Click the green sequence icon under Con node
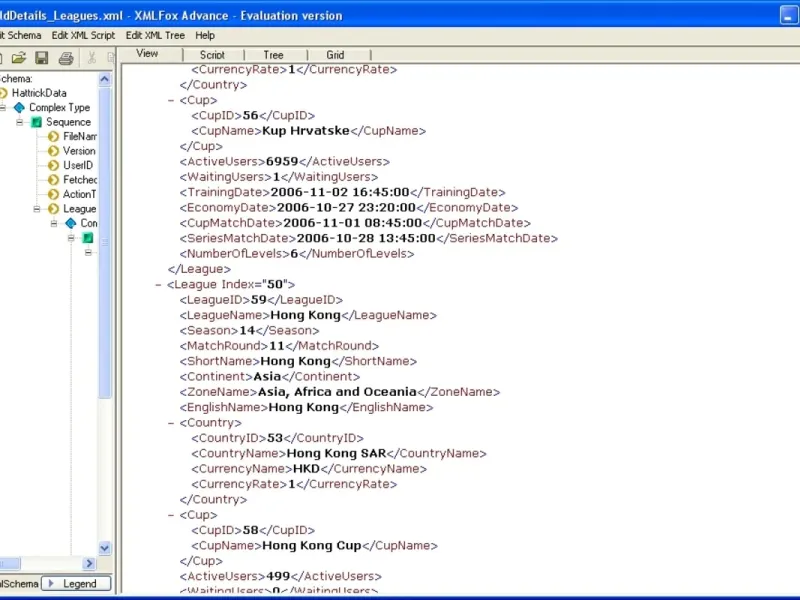 (x=88, y=238)
